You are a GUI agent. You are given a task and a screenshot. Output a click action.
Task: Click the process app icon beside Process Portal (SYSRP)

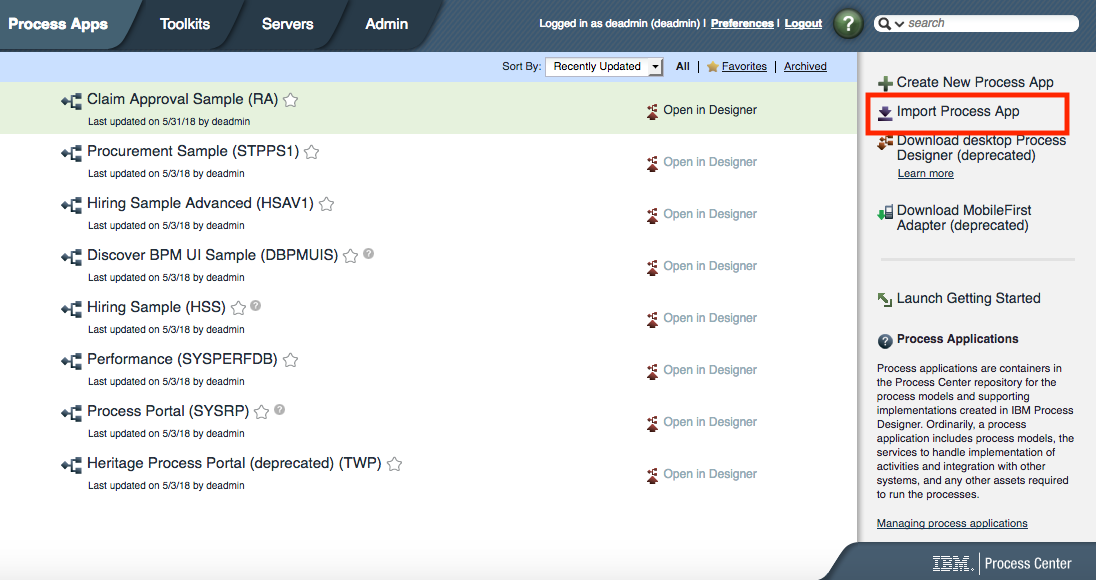[x=71, y=413]
